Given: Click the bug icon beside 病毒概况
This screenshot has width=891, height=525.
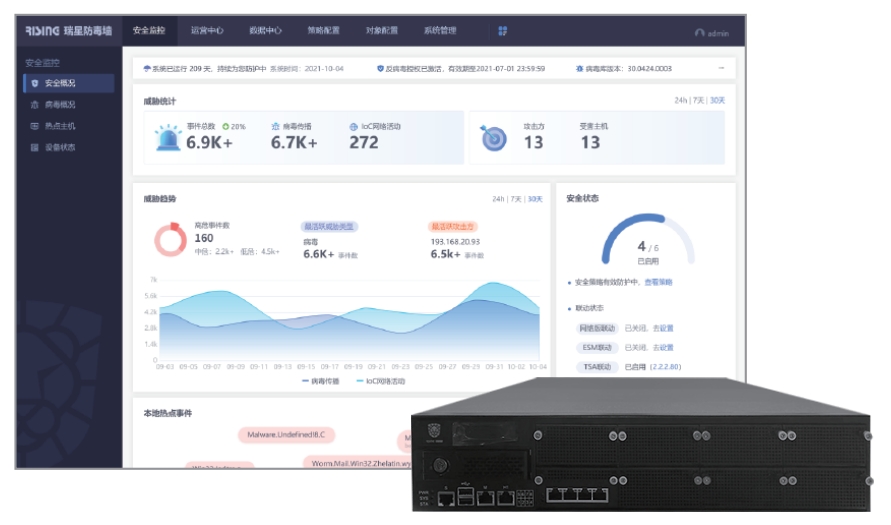Looking at the screenshot, I should click(x=35, y=105).
